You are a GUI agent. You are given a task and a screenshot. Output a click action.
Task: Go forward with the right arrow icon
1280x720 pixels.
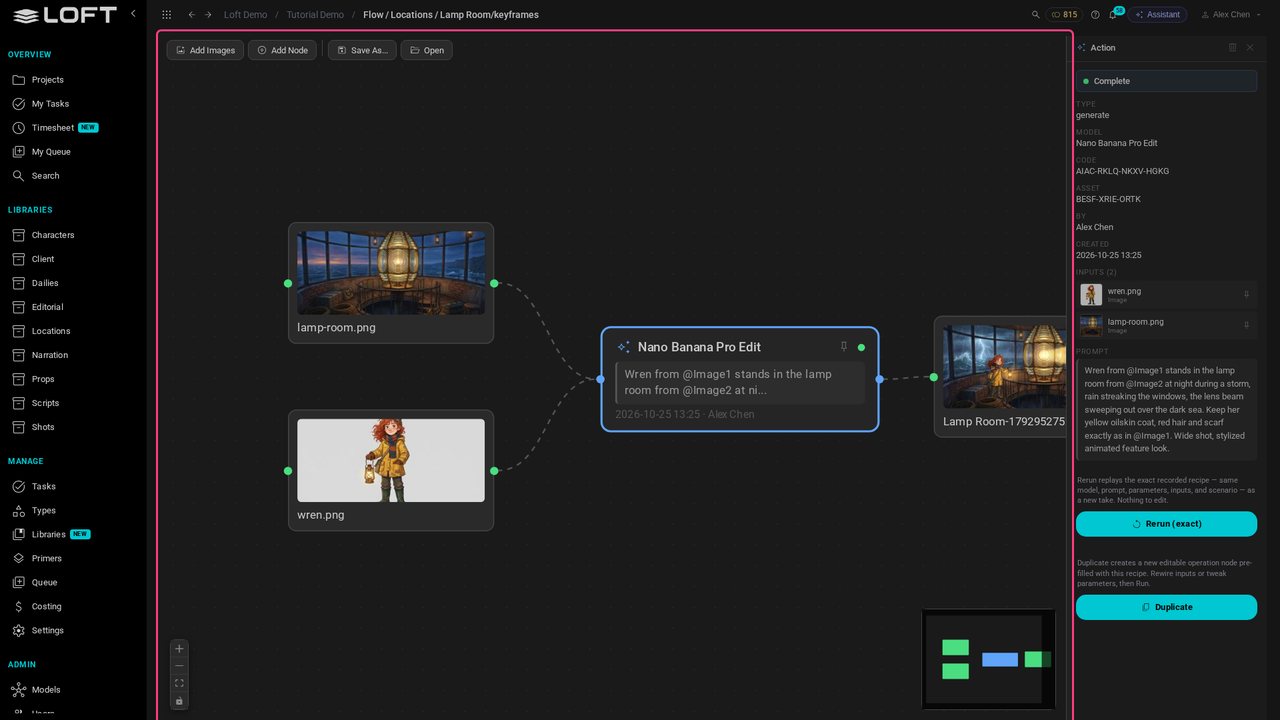208,15
